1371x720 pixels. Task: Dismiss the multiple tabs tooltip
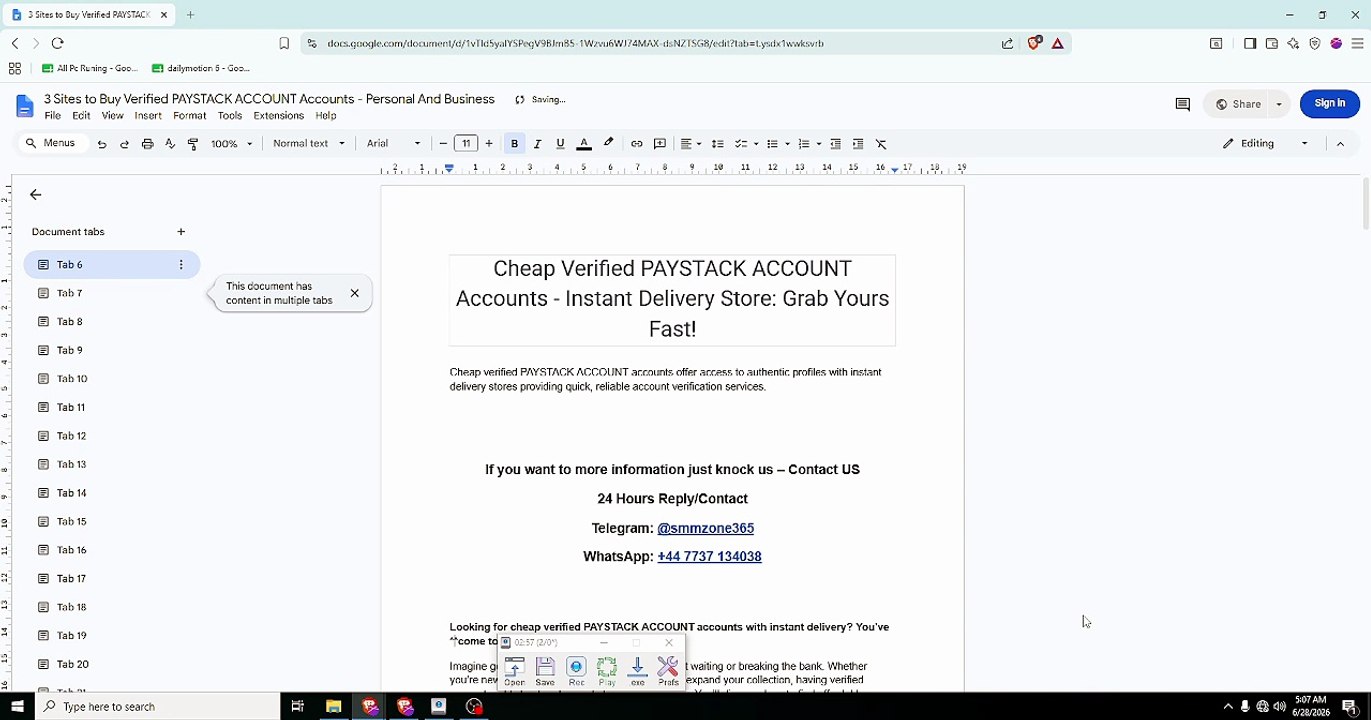tap(354, 293)
